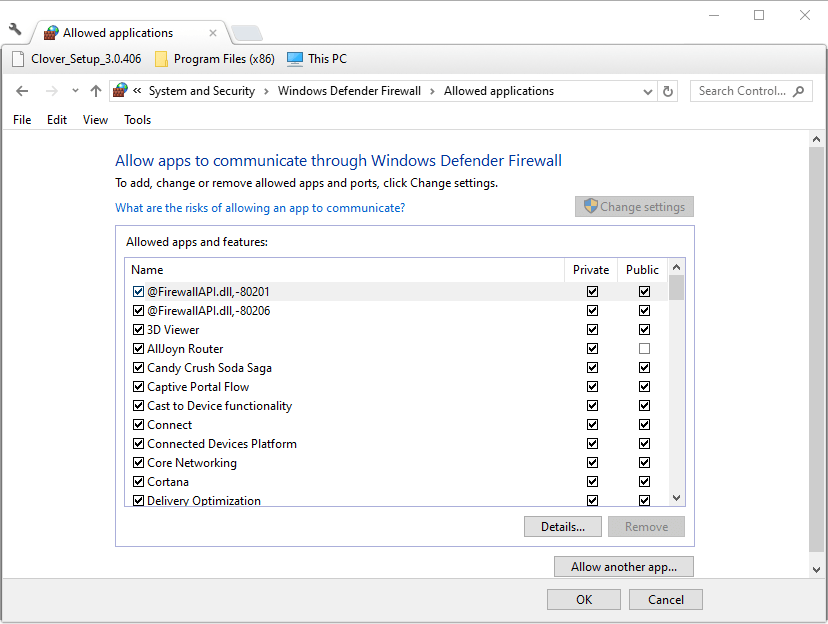Open This PC bookmark

(x=317, y=59)
